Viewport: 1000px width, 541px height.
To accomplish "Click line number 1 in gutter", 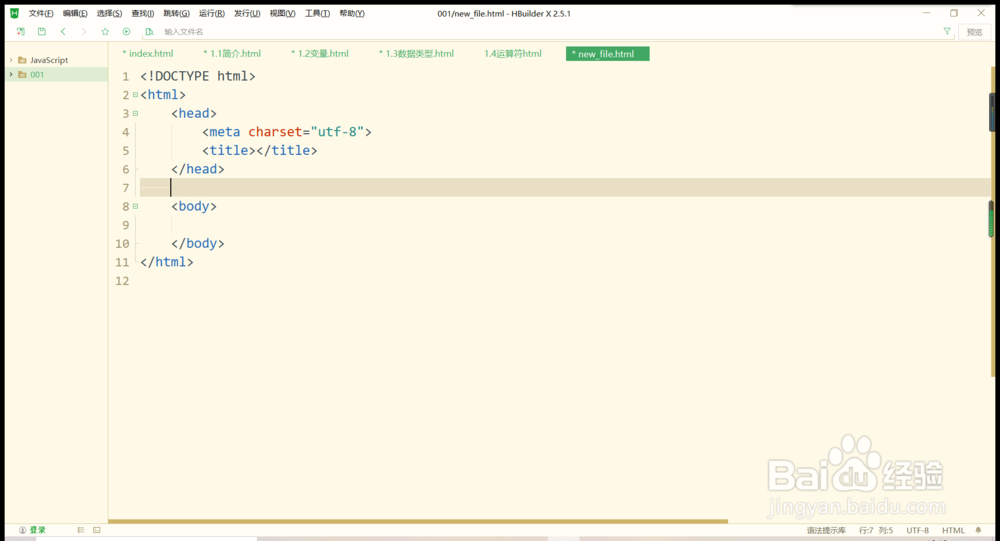I will click(126, 77).
